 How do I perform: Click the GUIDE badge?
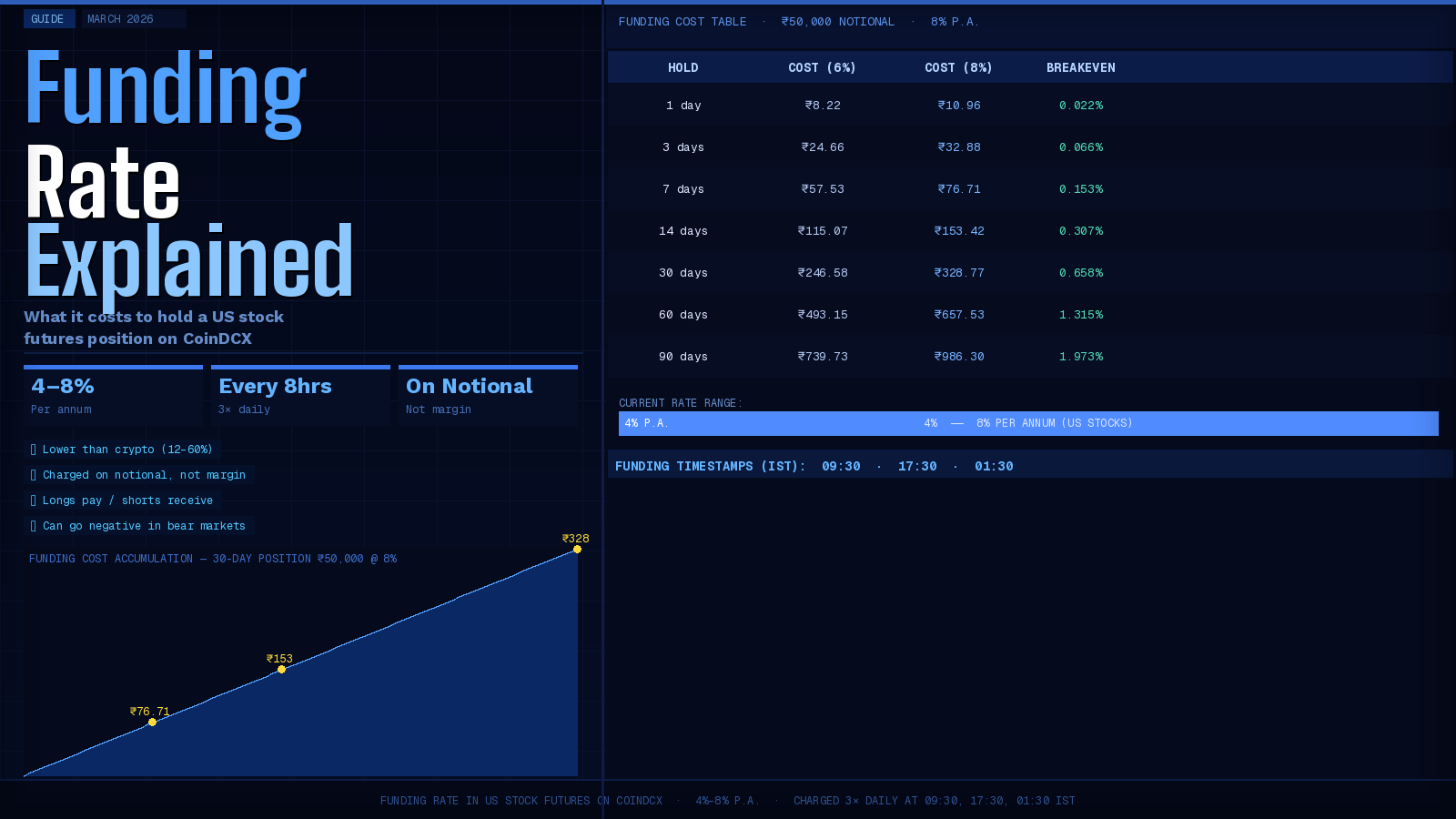point(48,19)
